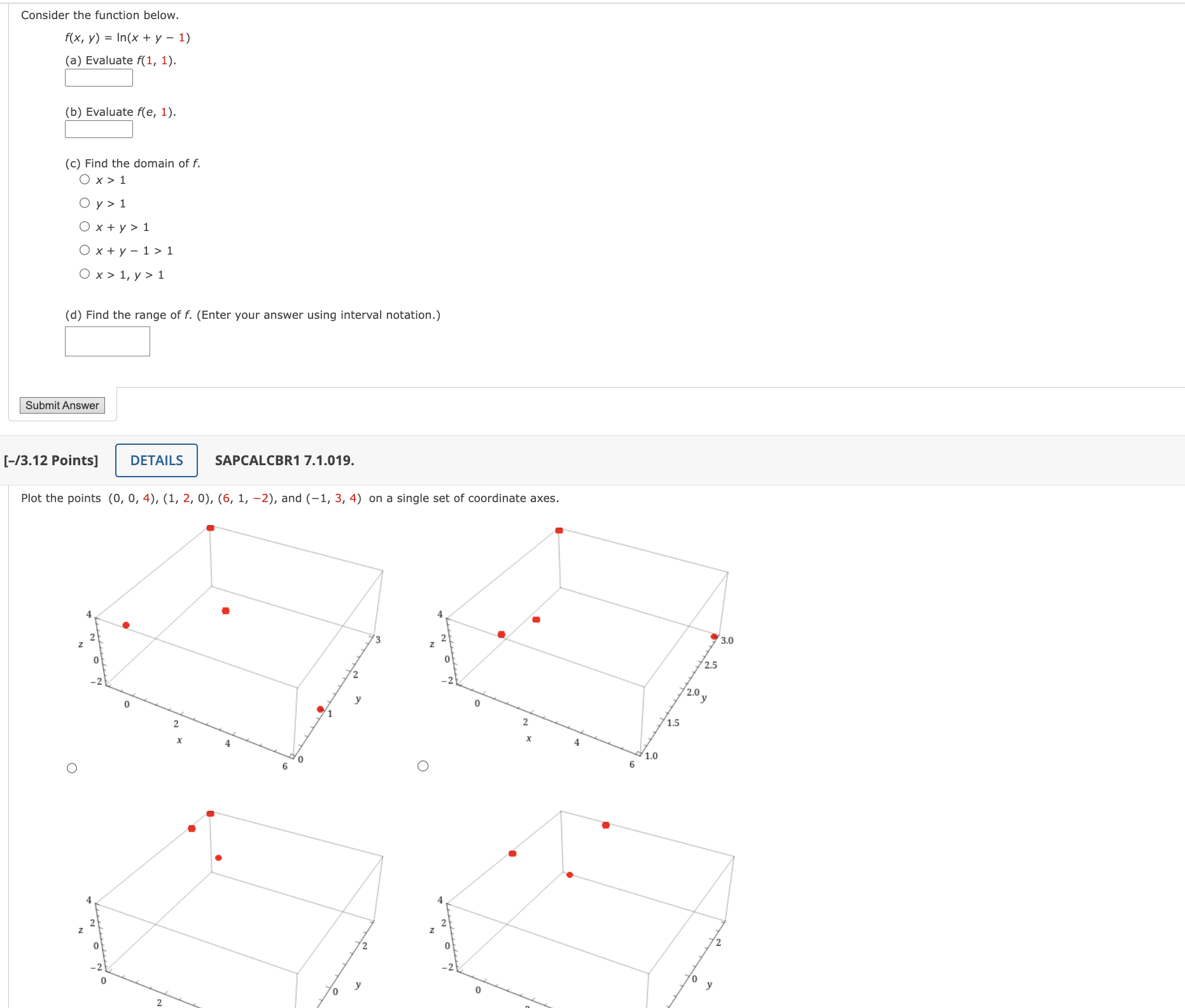Click the Submit Answer button
The width and height of the screenshot is (1185, 1008).
tap(62, 405)
